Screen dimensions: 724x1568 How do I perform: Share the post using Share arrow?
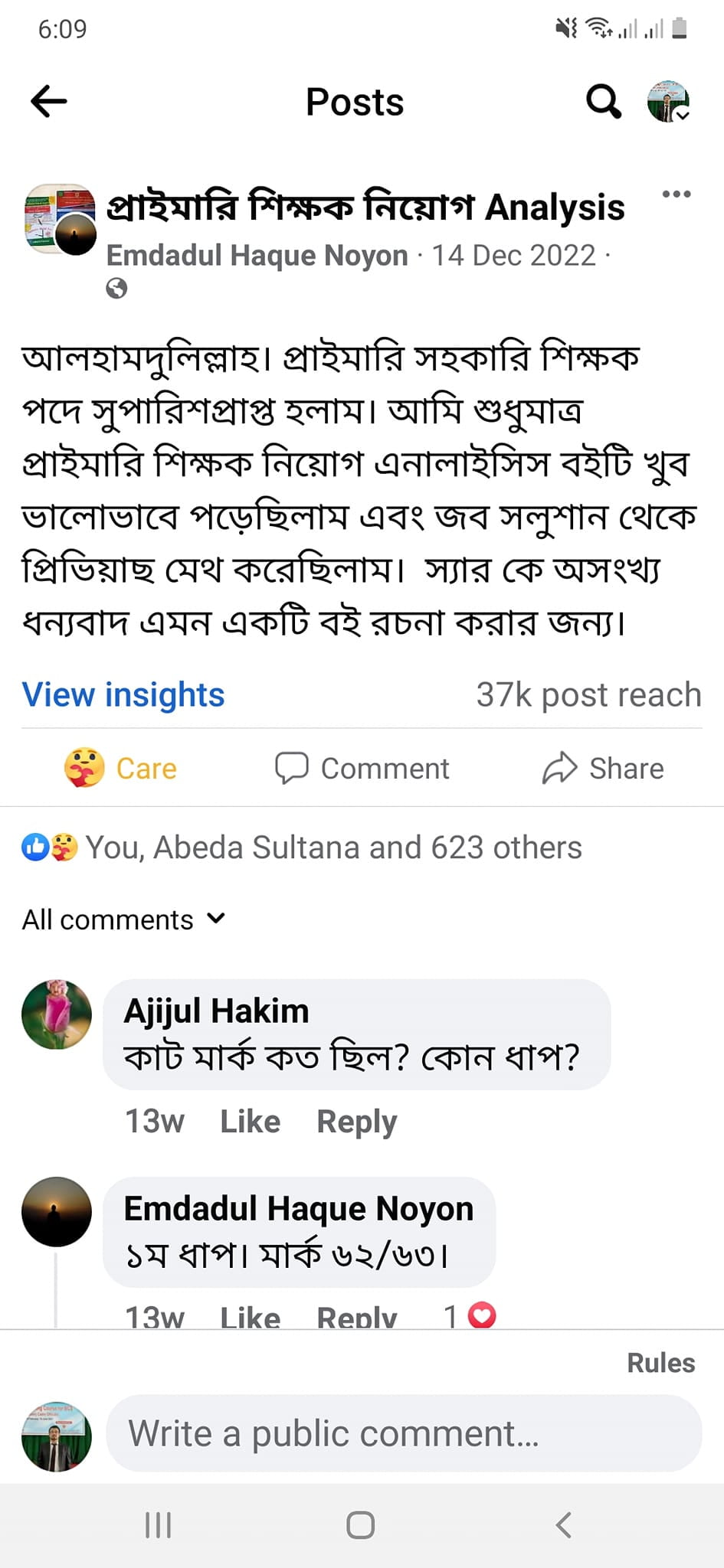coord(603,768)
